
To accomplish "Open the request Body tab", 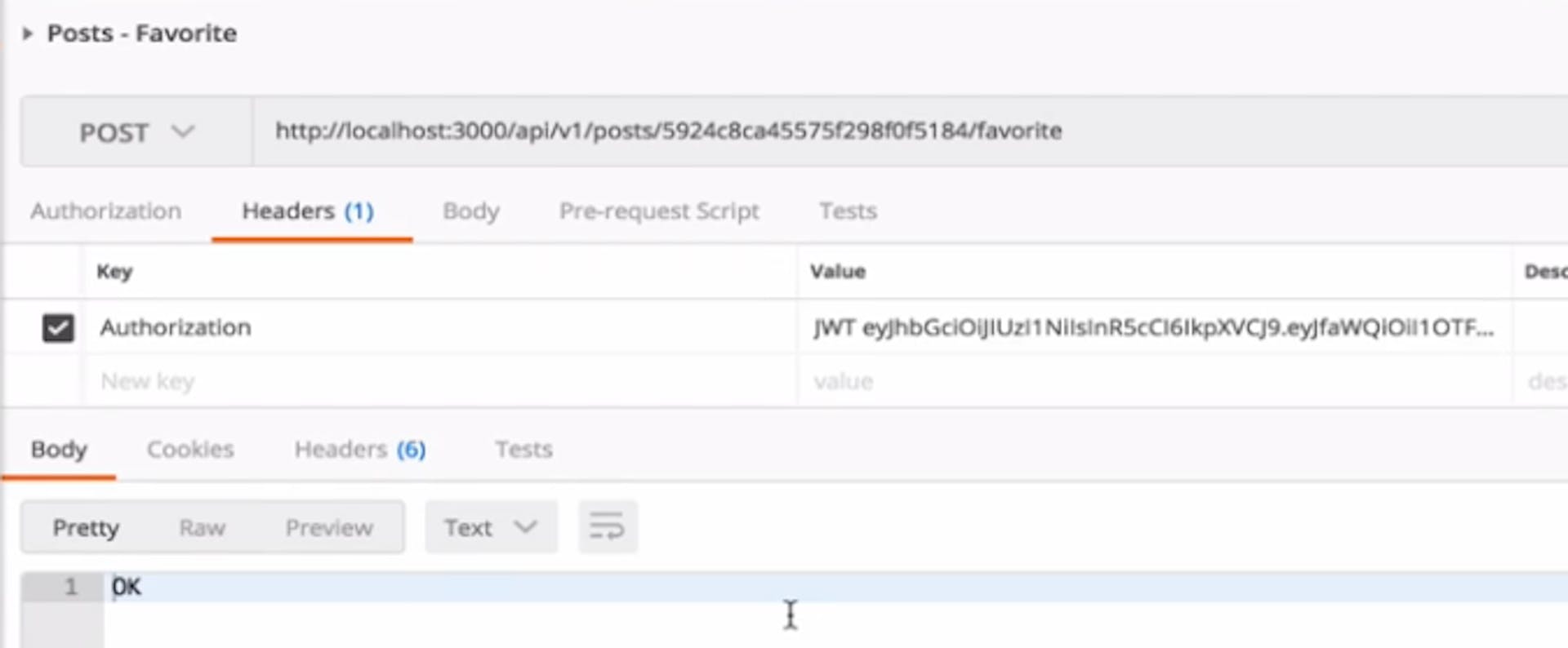I will pyautogui.click(x=471, y=211).
